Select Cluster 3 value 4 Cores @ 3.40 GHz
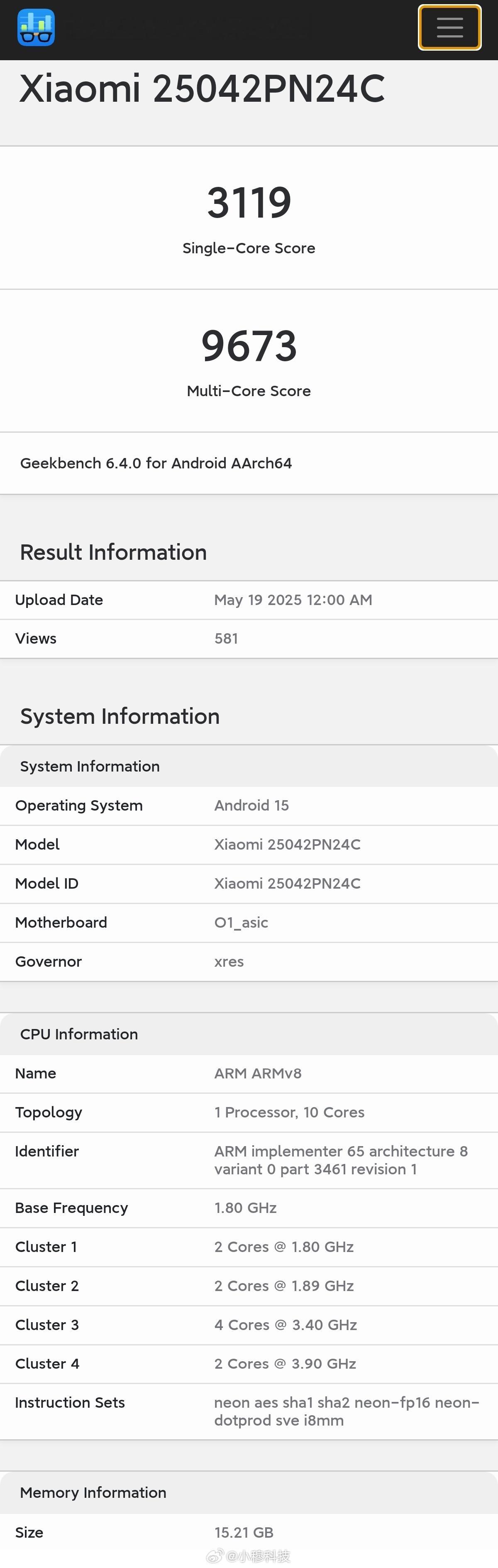Screen dimensions: 498x1568 (x=285, y=1325)
